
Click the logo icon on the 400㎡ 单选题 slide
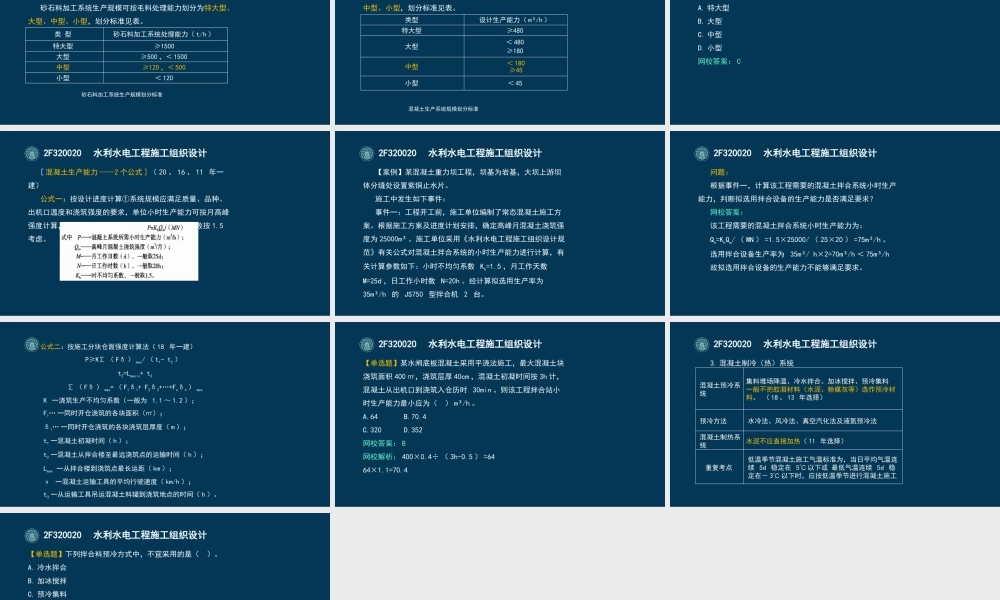(366, 344)
